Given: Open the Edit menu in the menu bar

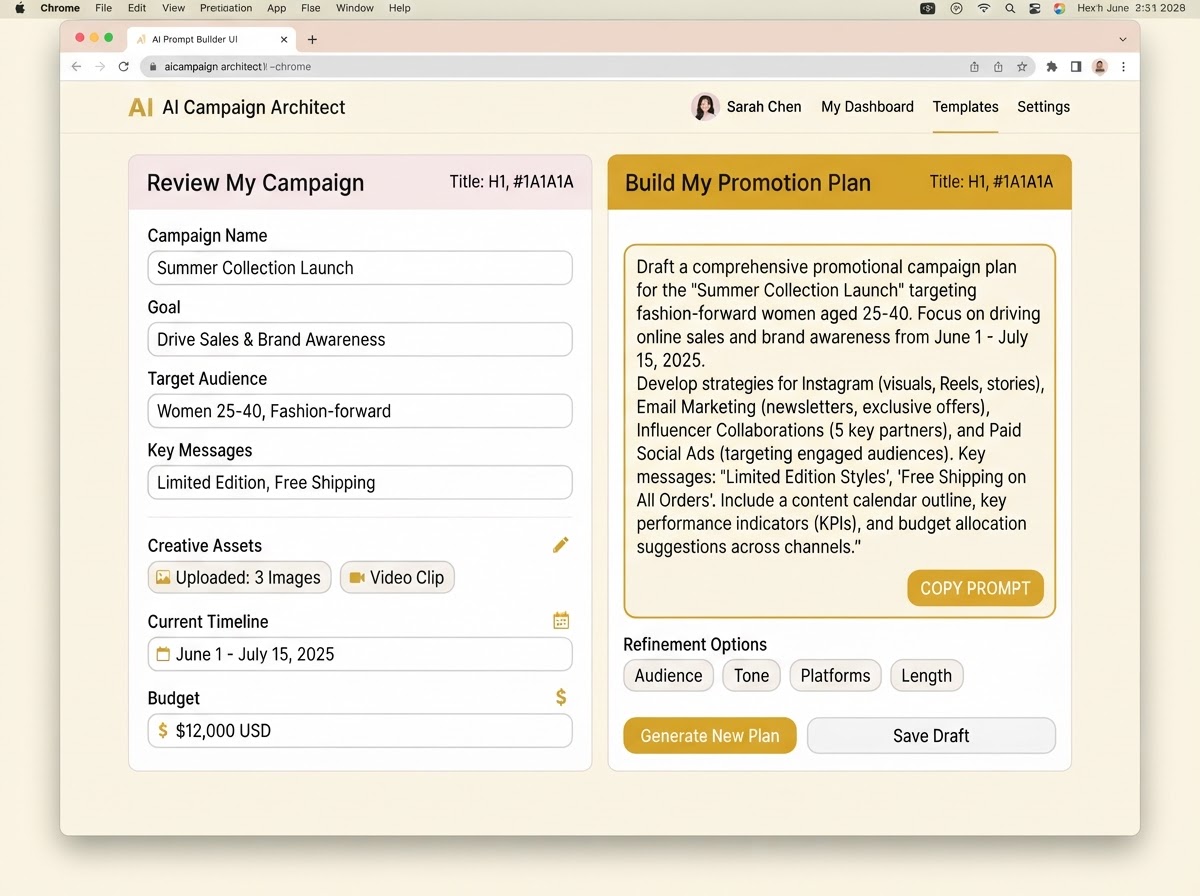Looking at the screenshot, I should click(137, 8).
